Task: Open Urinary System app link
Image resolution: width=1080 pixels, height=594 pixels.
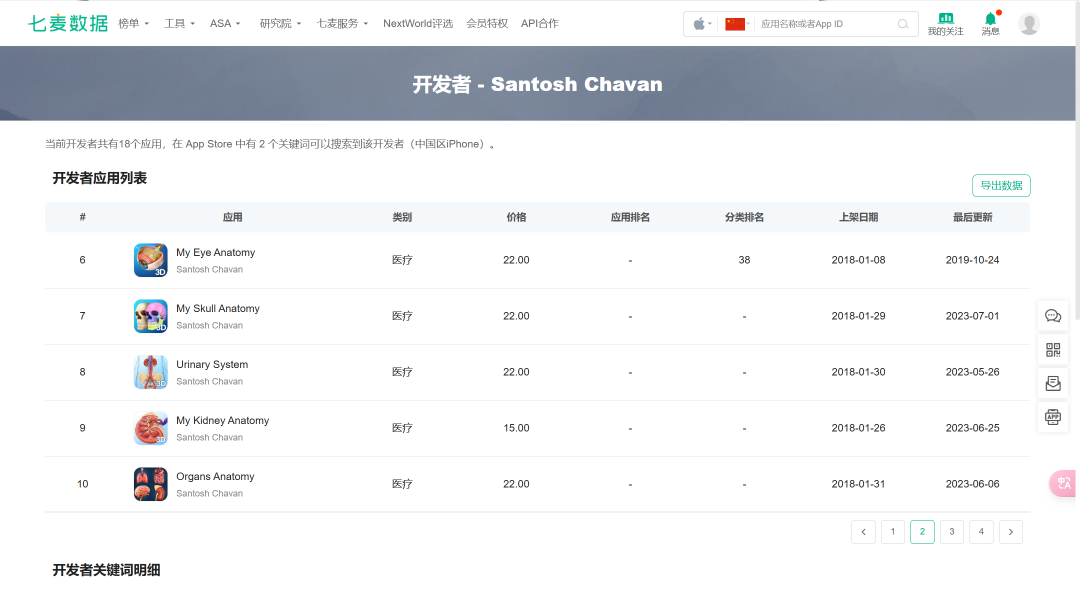Action: pos(212,365)
